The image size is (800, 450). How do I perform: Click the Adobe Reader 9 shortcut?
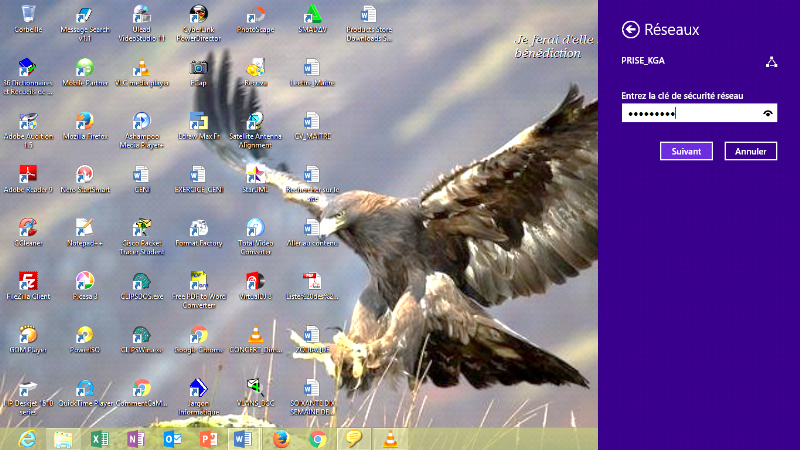click(28, 173)
